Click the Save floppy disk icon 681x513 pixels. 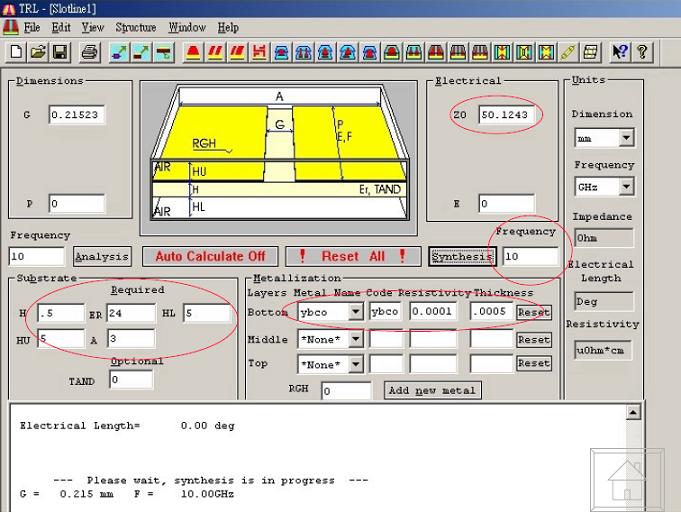(60, 52)
